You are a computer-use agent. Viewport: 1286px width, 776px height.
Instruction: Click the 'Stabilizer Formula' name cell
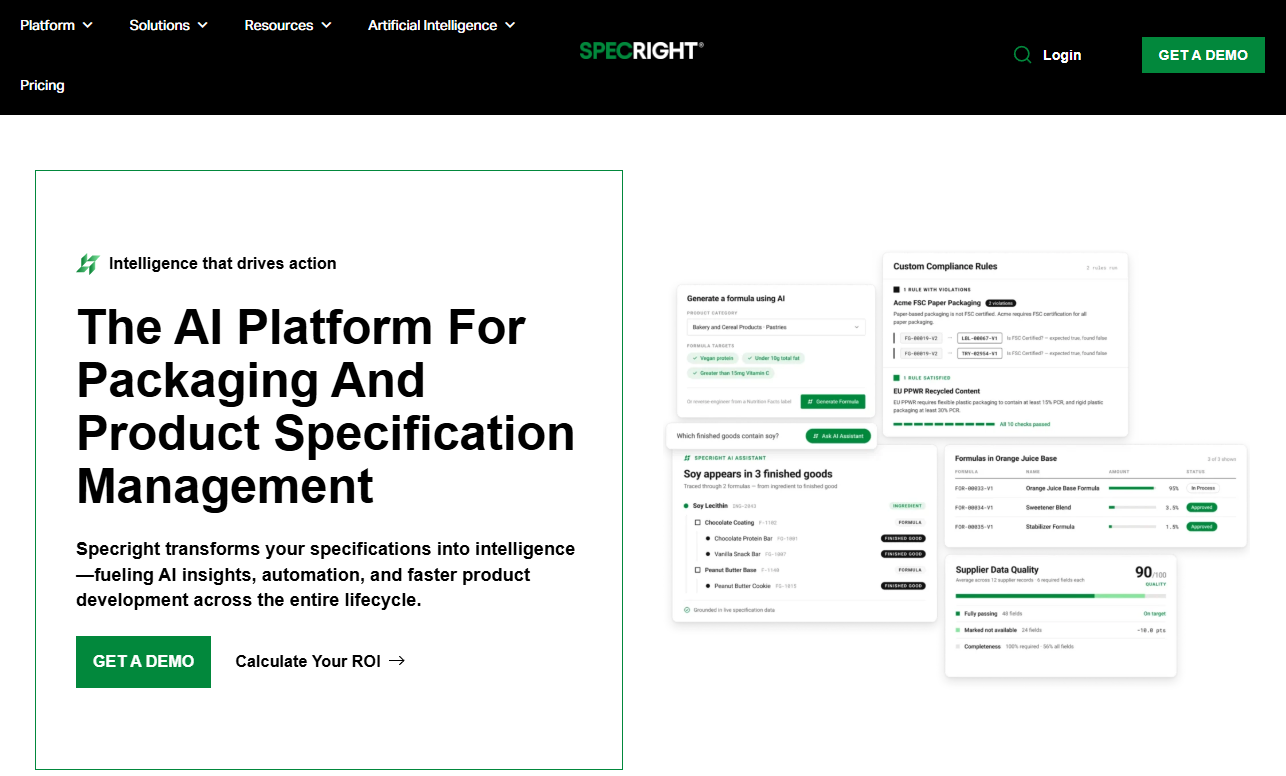1050,526
